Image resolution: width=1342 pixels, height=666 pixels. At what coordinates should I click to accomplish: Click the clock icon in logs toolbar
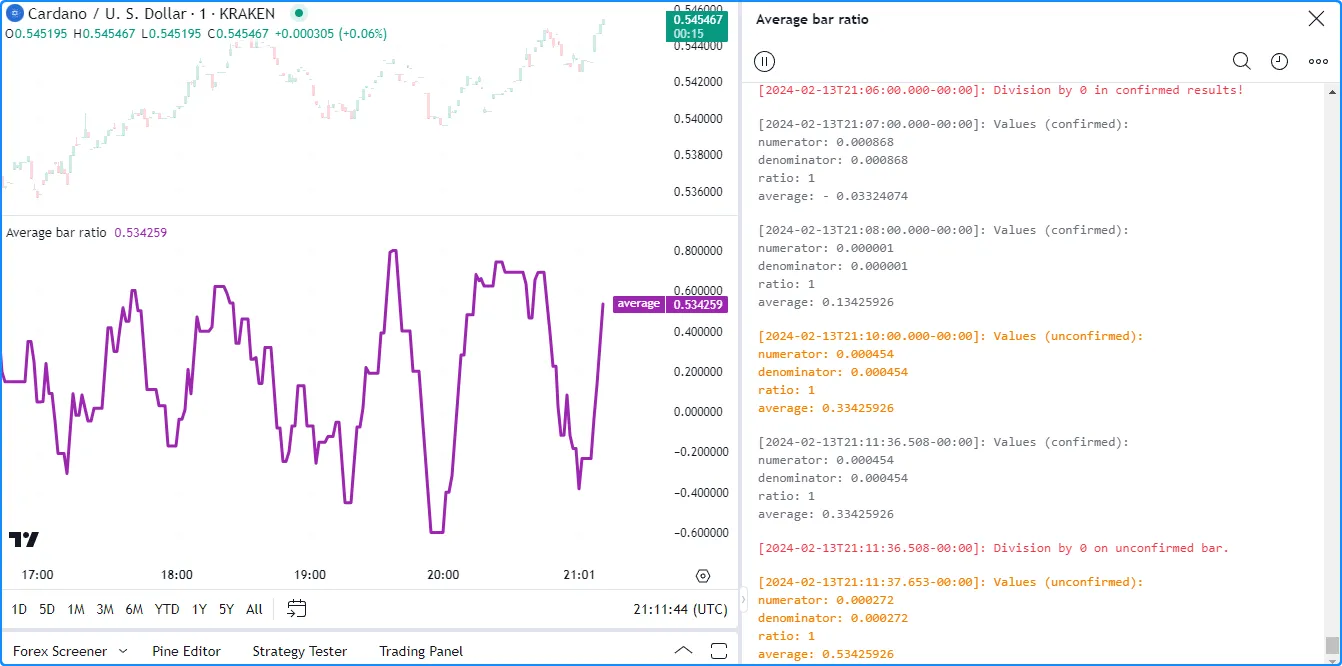pyautogui.click(x=1279, y=61)
